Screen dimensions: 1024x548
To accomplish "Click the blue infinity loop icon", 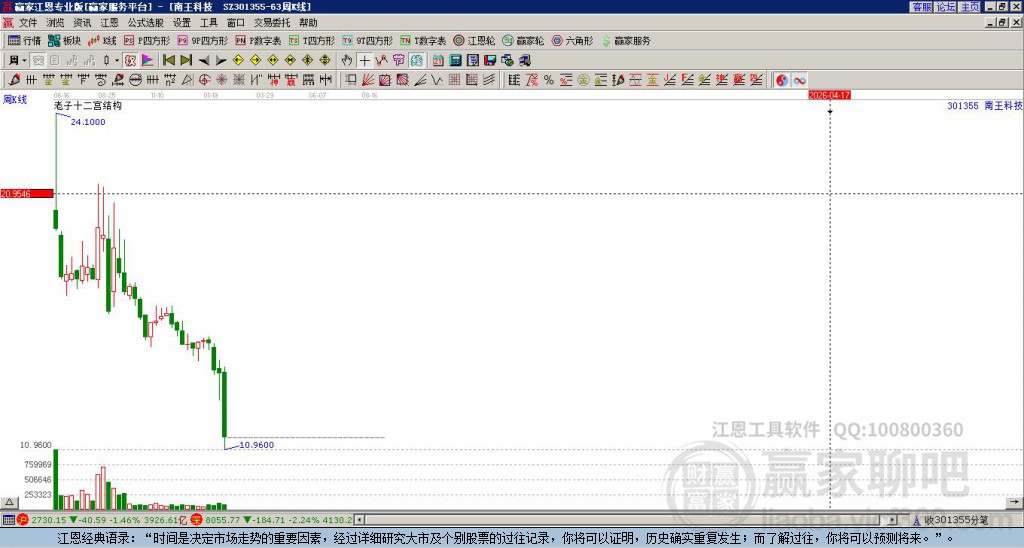I will coord(799,80).
